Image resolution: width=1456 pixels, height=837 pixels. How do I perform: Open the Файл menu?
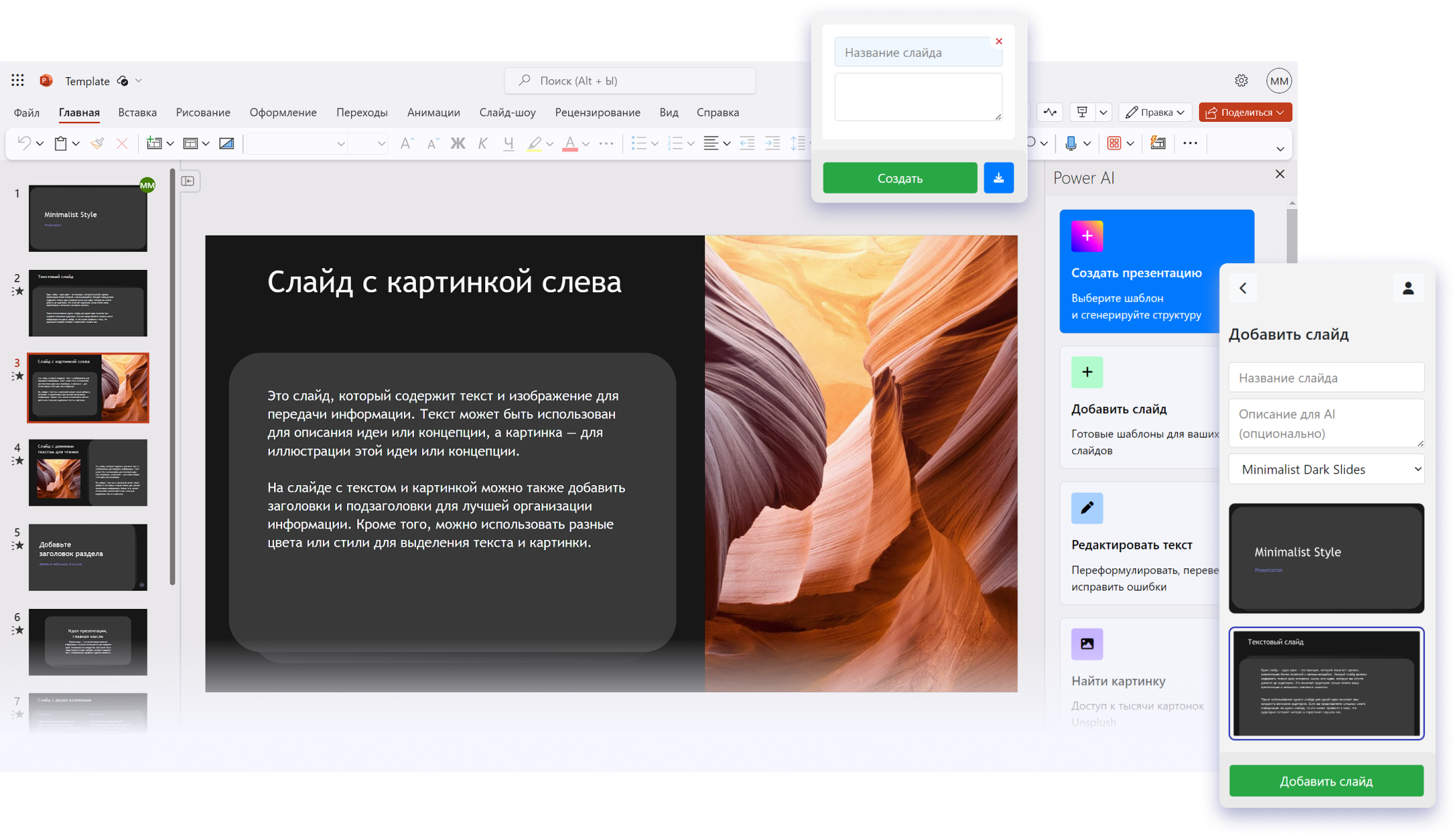pyautogui.click(x=26, y=112)
